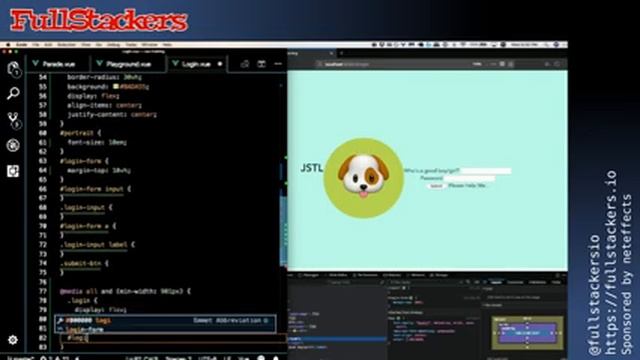Focus the Password input field
Viewport: 640px width, 360px height.
click(469, 178)
